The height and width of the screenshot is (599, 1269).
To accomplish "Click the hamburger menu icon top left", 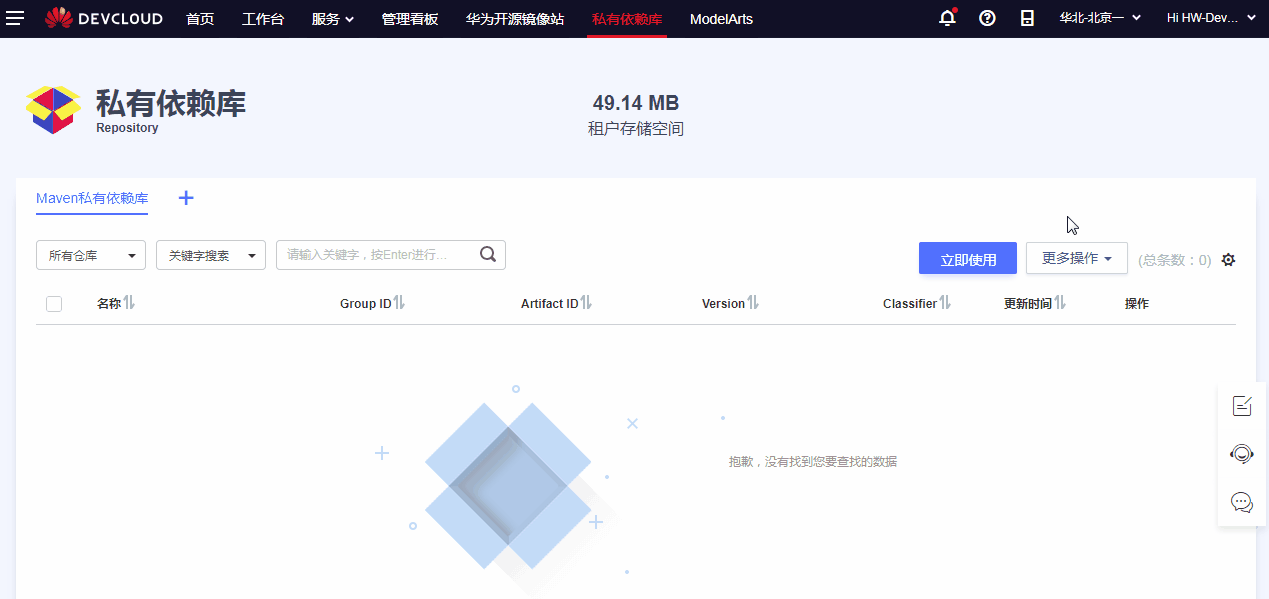I will [x=15, y=18].
